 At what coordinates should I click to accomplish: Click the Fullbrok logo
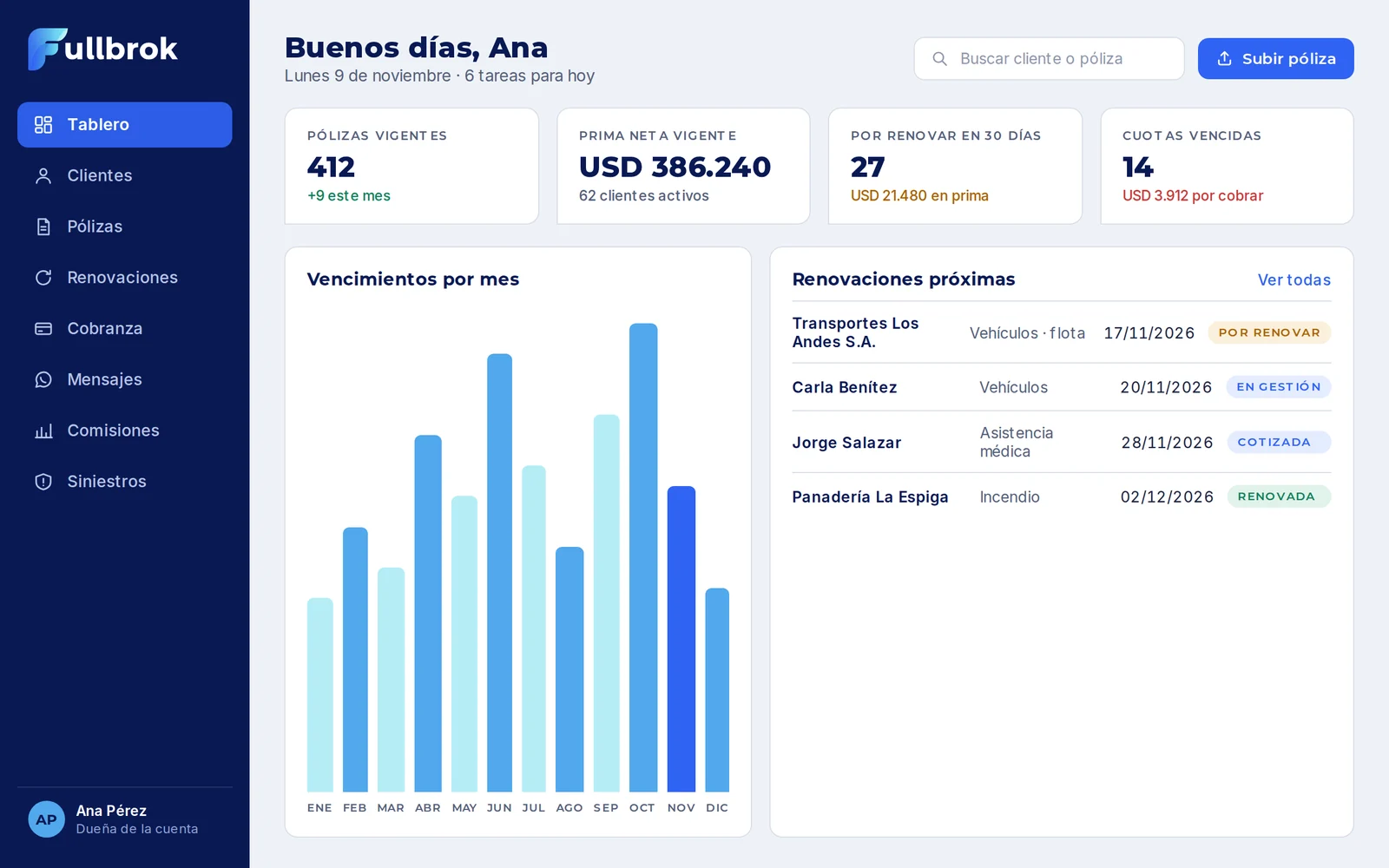pyautogui.click(x=102, y=49)
